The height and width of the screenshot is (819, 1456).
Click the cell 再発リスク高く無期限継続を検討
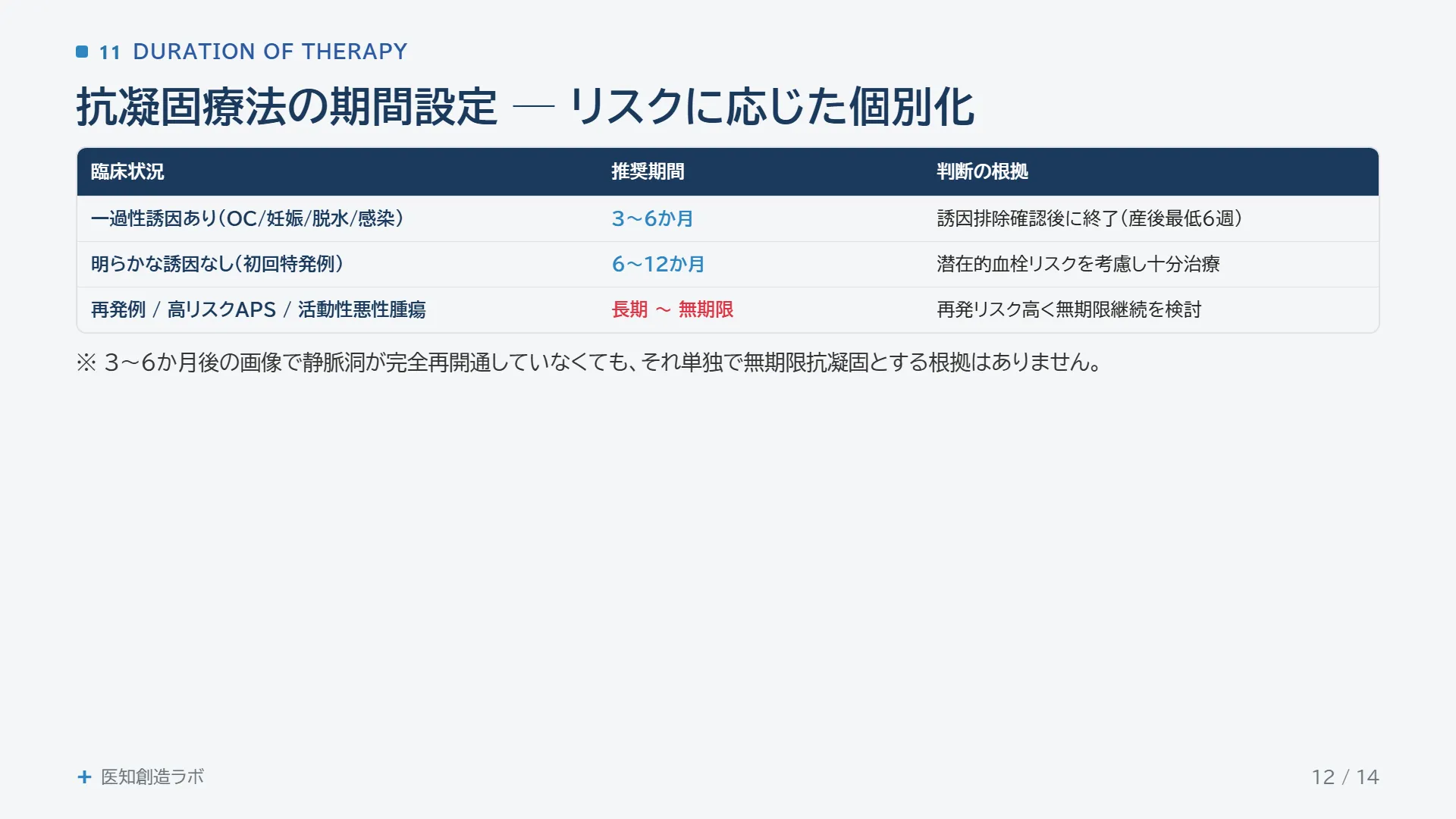(x=1069, y=309)
